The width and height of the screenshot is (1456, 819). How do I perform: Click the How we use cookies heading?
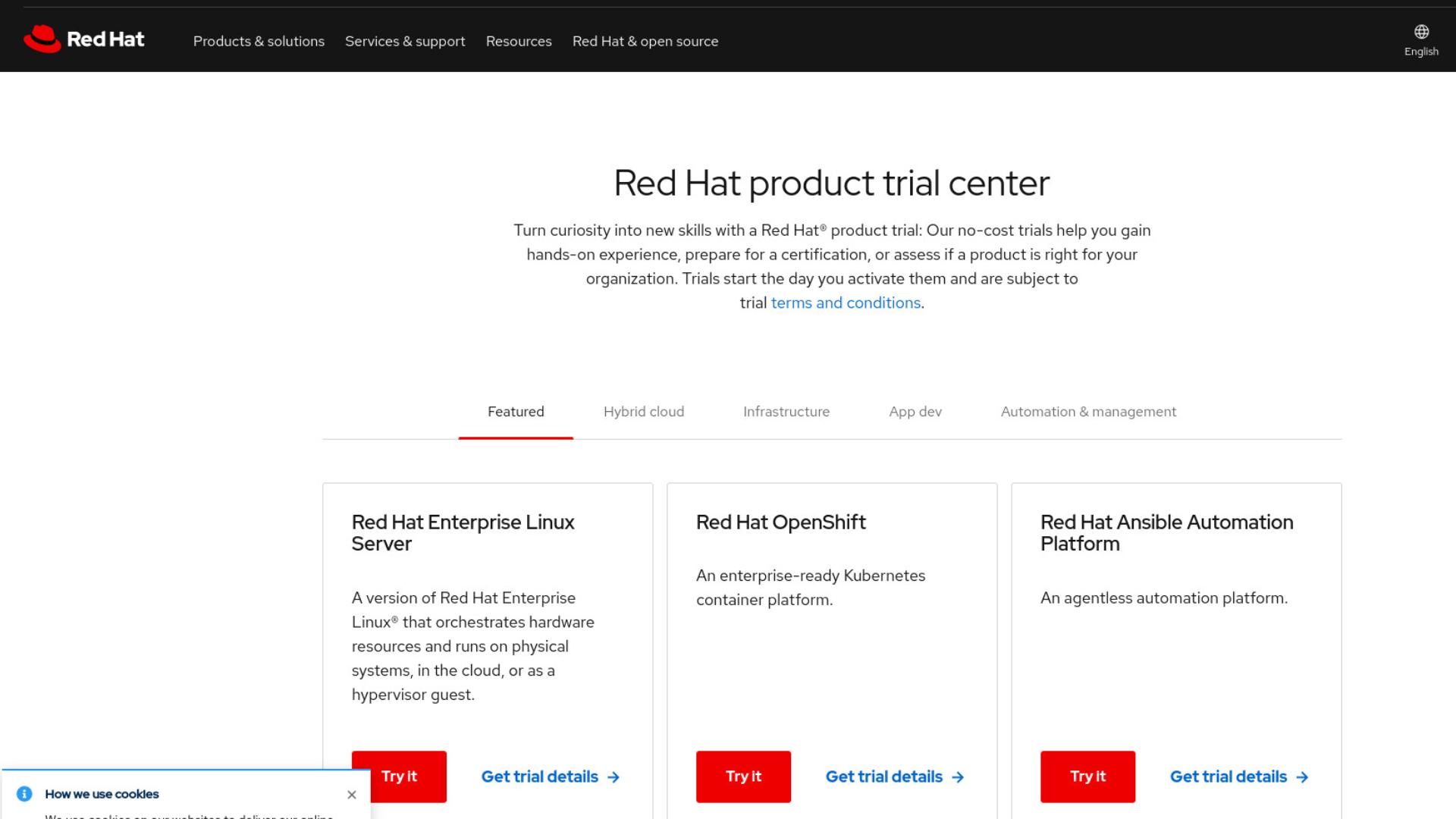102,794
